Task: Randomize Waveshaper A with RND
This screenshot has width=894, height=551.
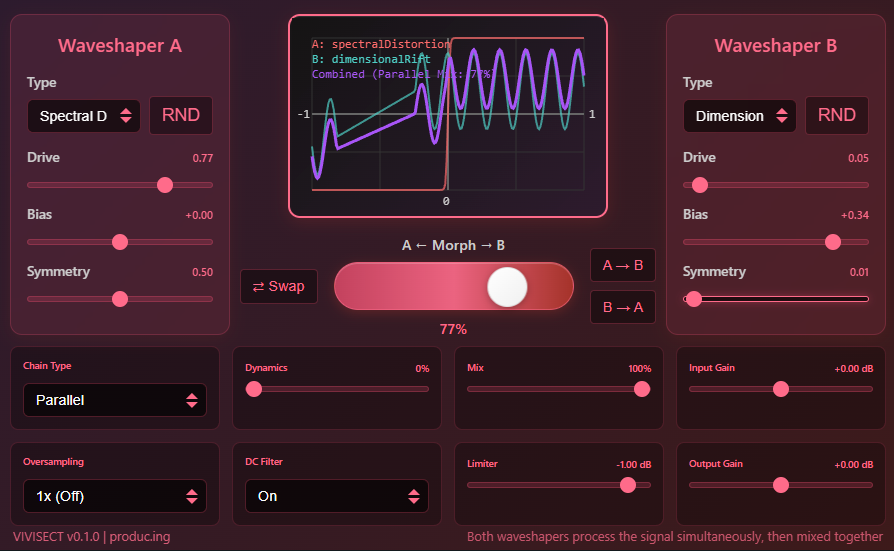Action: tap(181, 115)
